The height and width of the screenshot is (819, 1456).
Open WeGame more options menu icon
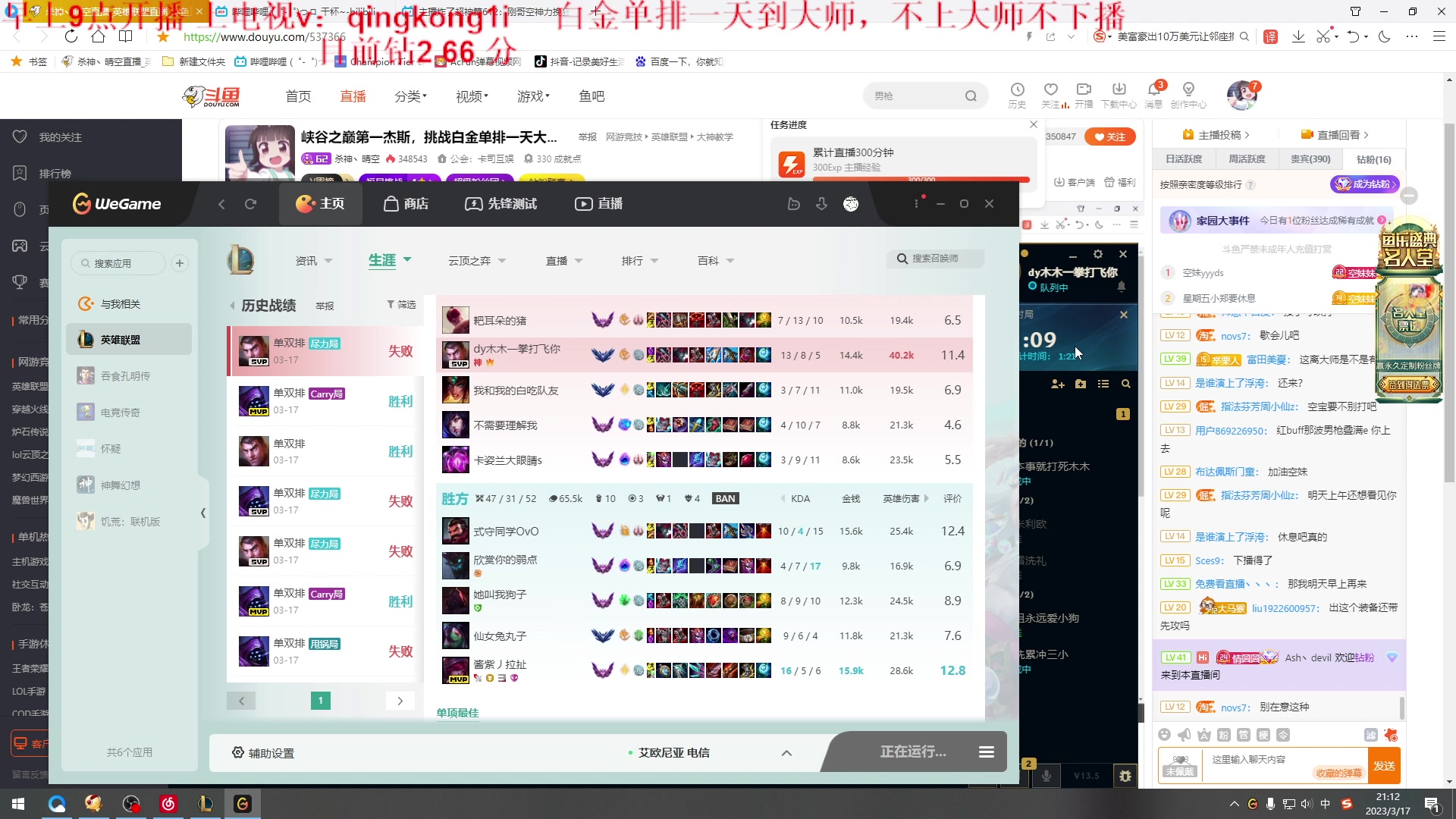pos(916,203)
